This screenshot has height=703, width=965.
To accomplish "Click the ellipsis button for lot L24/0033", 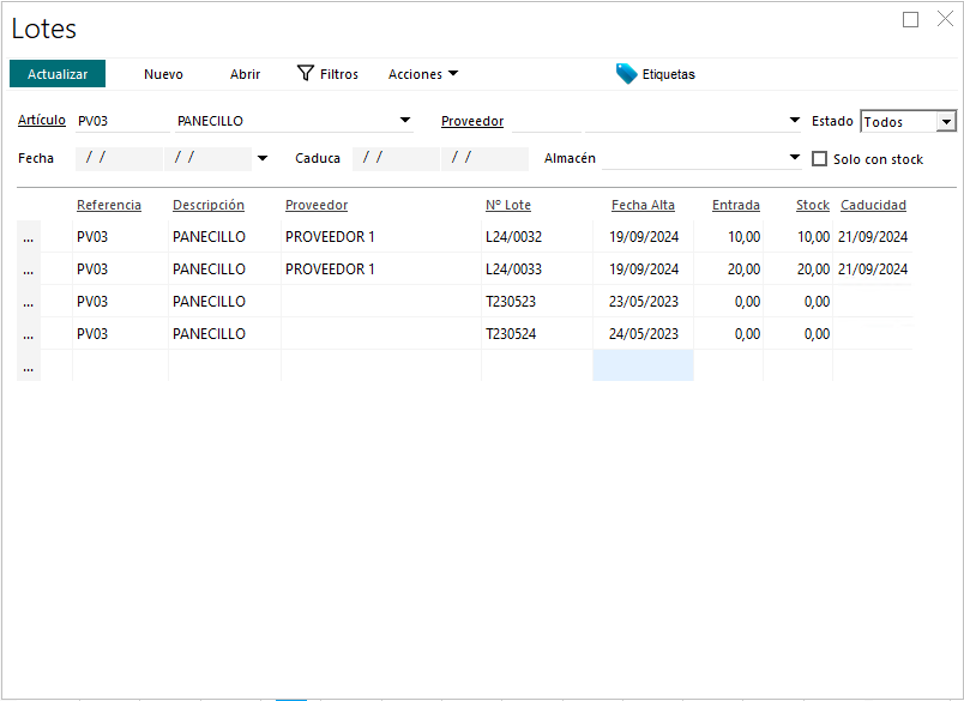I will [x=28, y=270].
